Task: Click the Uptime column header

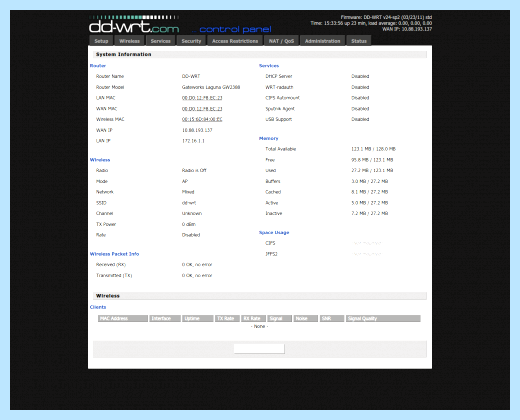Action: [x=198, y=318]
